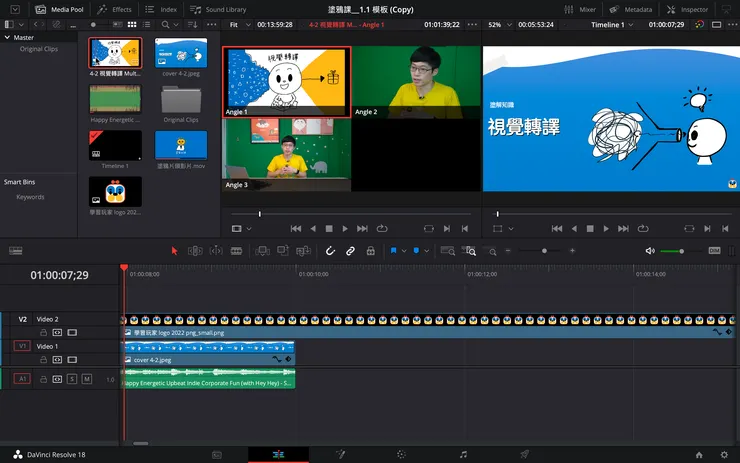Solo the A1 audio track
740x463 pixels.
pyautogui.click(x=72, y=379)
